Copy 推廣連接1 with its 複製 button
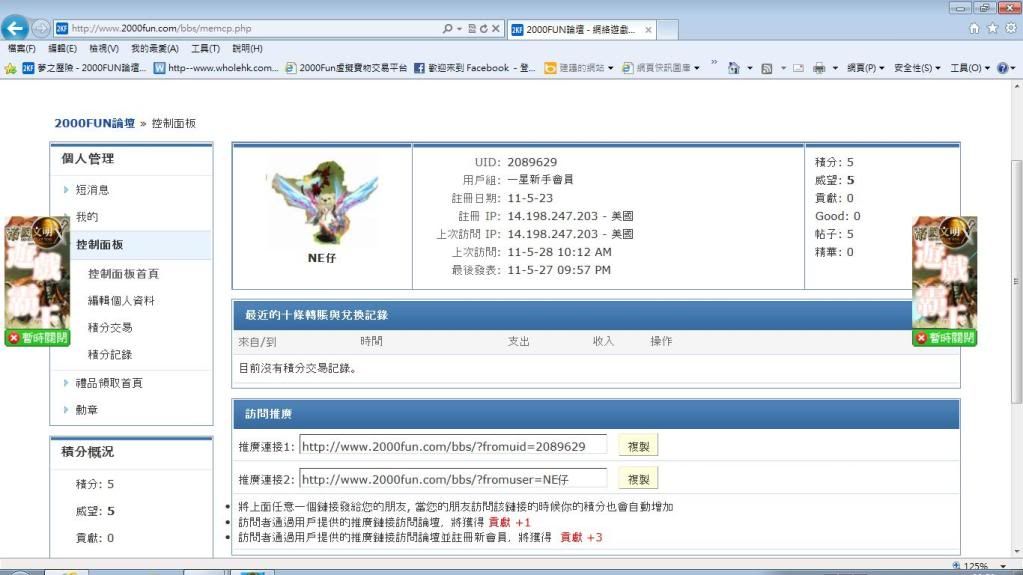 click(637, 446)
